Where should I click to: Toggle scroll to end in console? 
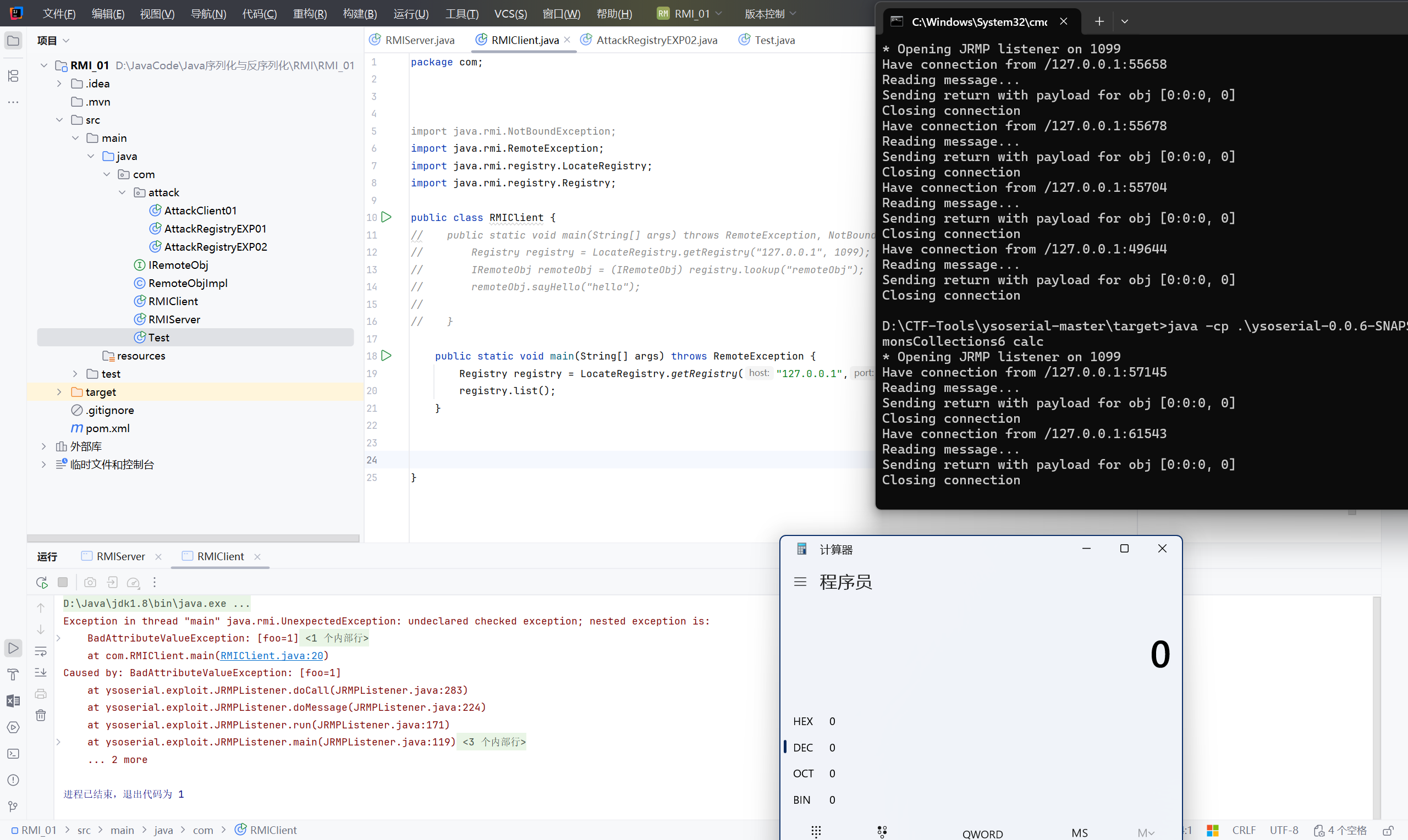(x=41, y=672)
